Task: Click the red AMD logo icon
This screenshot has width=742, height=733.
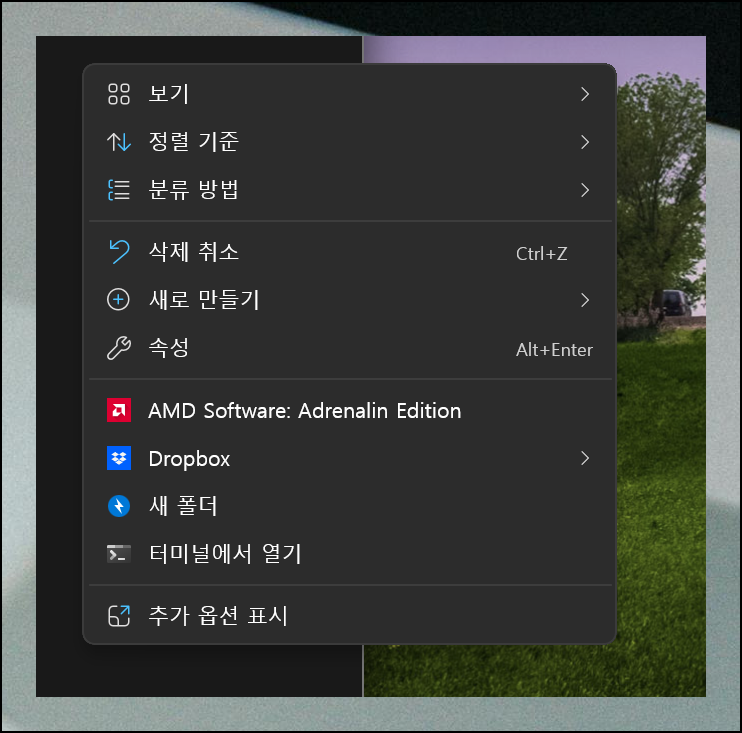Action: click(x=119, y=410)
